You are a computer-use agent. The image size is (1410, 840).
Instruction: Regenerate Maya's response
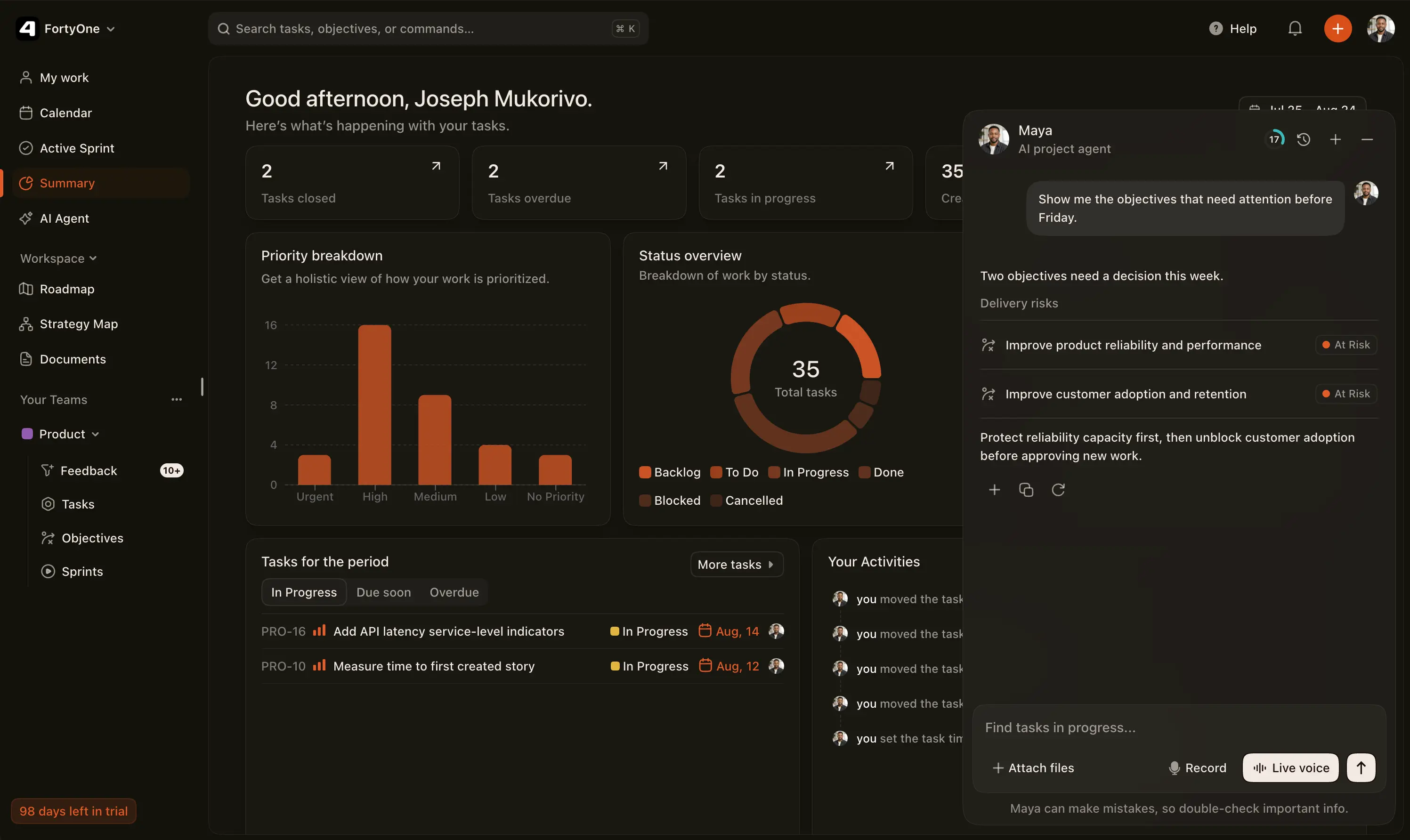tap(1058, 490)
